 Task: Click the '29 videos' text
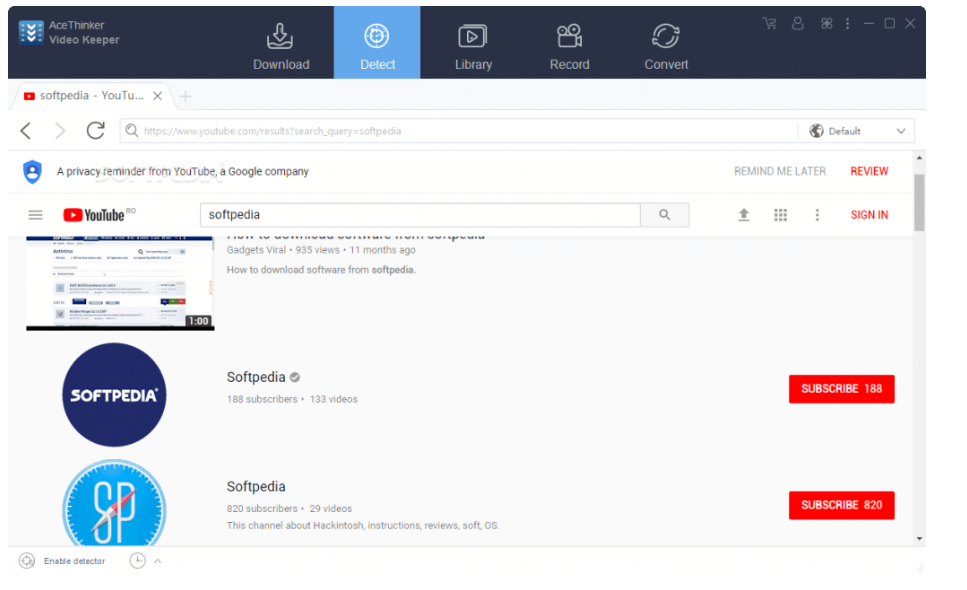point(331,509)
